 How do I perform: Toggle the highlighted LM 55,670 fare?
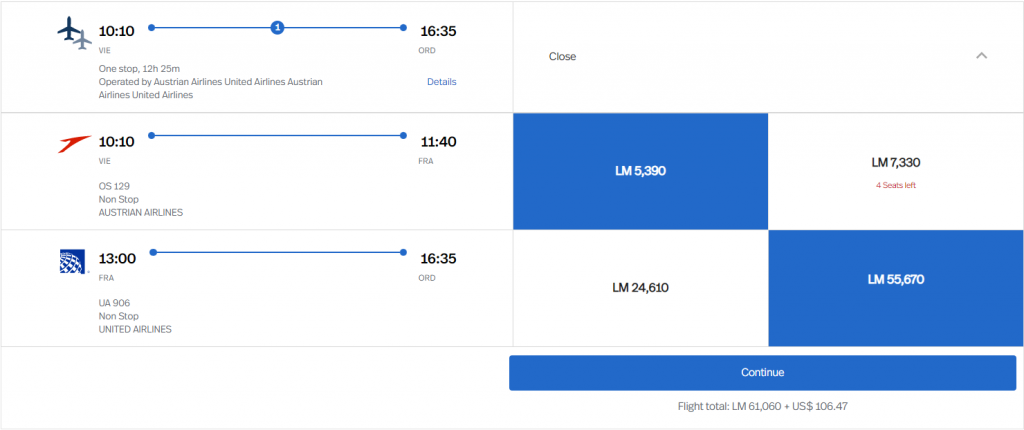(895, 280)
